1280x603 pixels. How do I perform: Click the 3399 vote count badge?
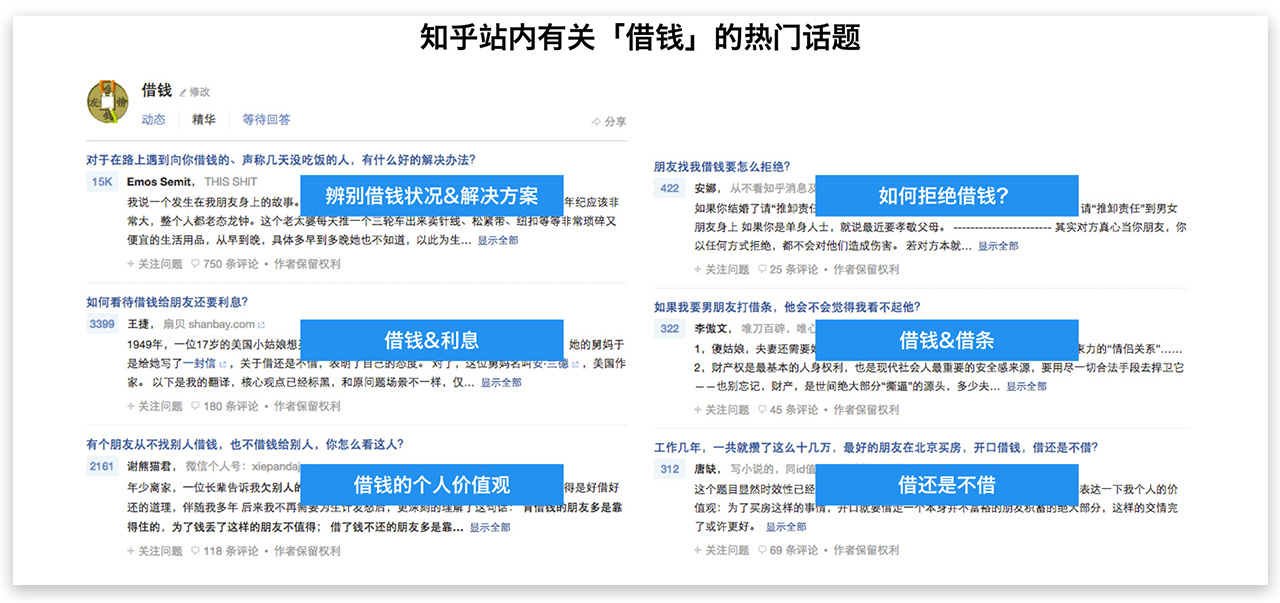click(102, 324)
